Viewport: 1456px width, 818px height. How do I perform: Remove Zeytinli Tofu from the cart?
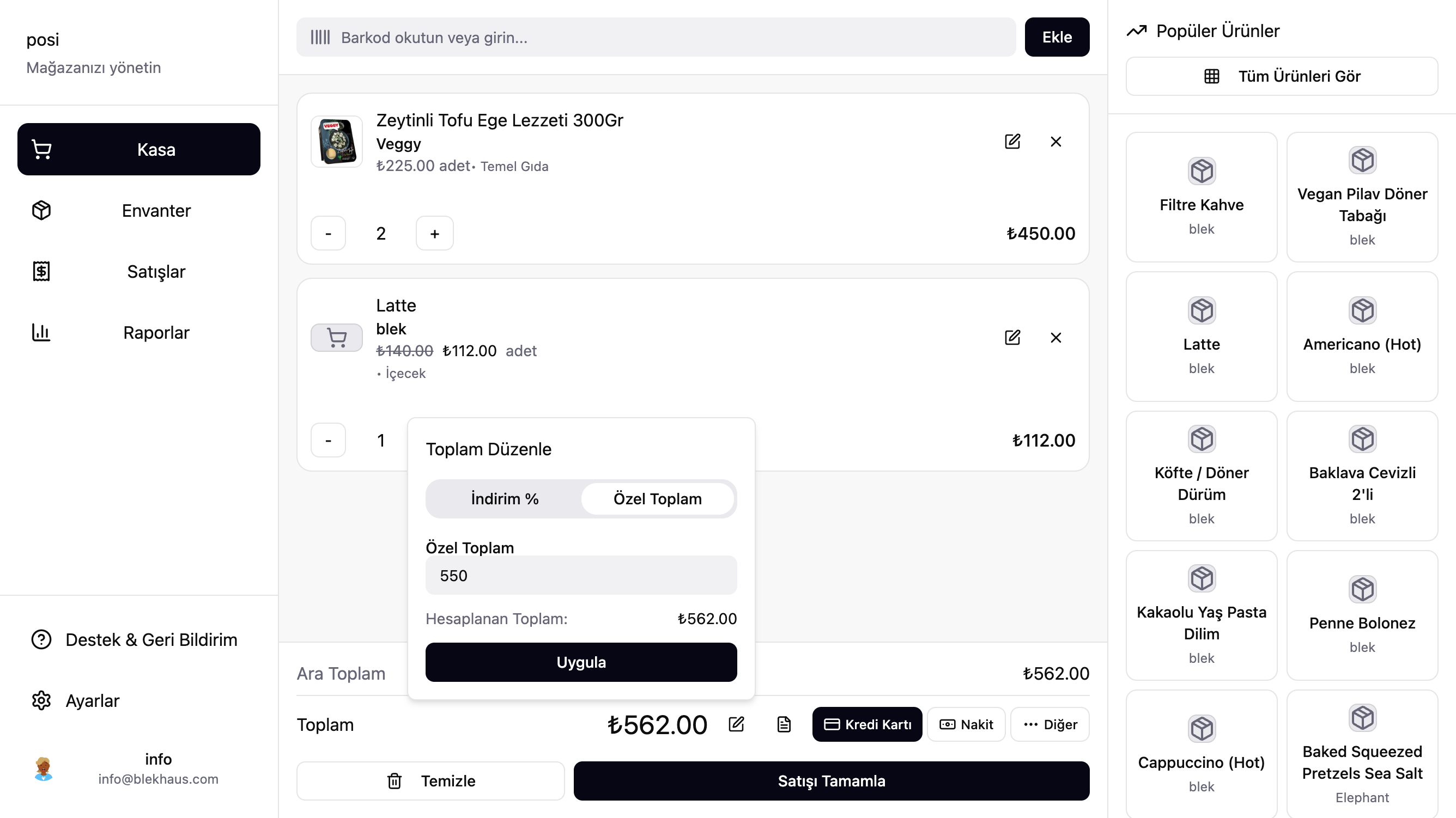point(1056,141)
